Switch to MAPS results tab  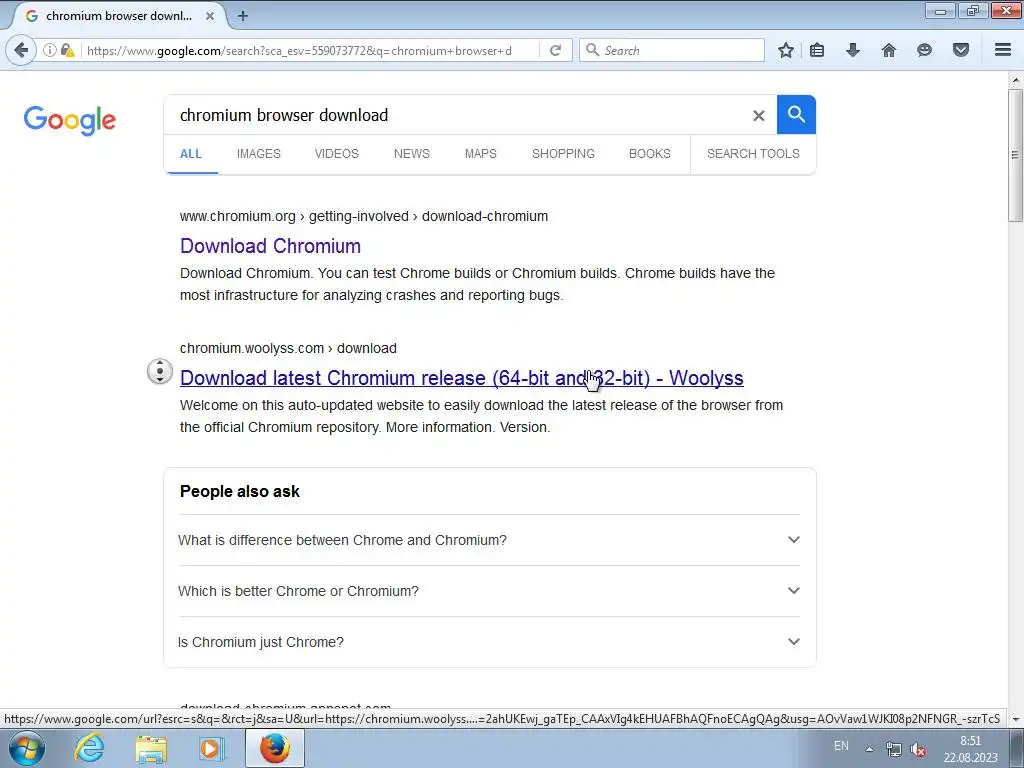[481, 154]
